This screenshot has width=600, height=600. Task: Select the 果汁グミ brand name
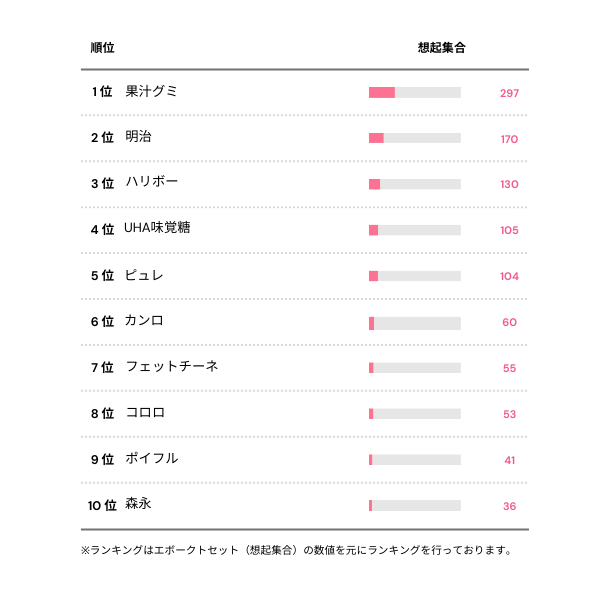(152, 91)
